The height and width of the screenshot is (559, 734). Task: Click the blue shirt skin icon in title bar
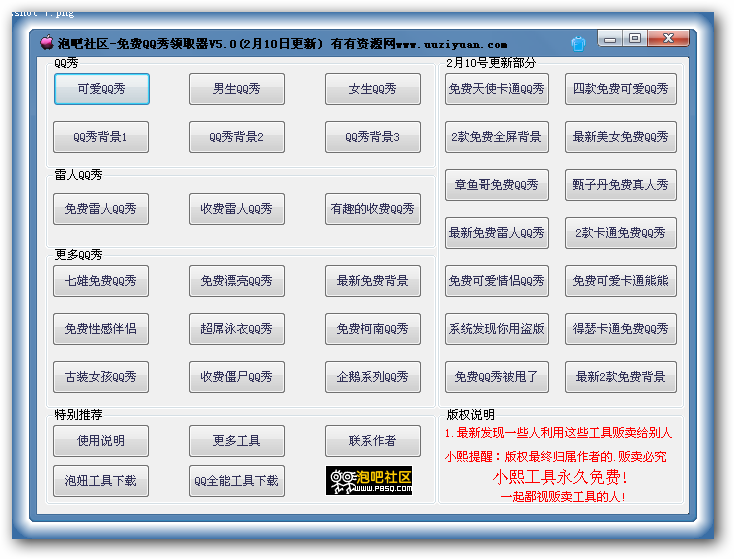point(578,44)
